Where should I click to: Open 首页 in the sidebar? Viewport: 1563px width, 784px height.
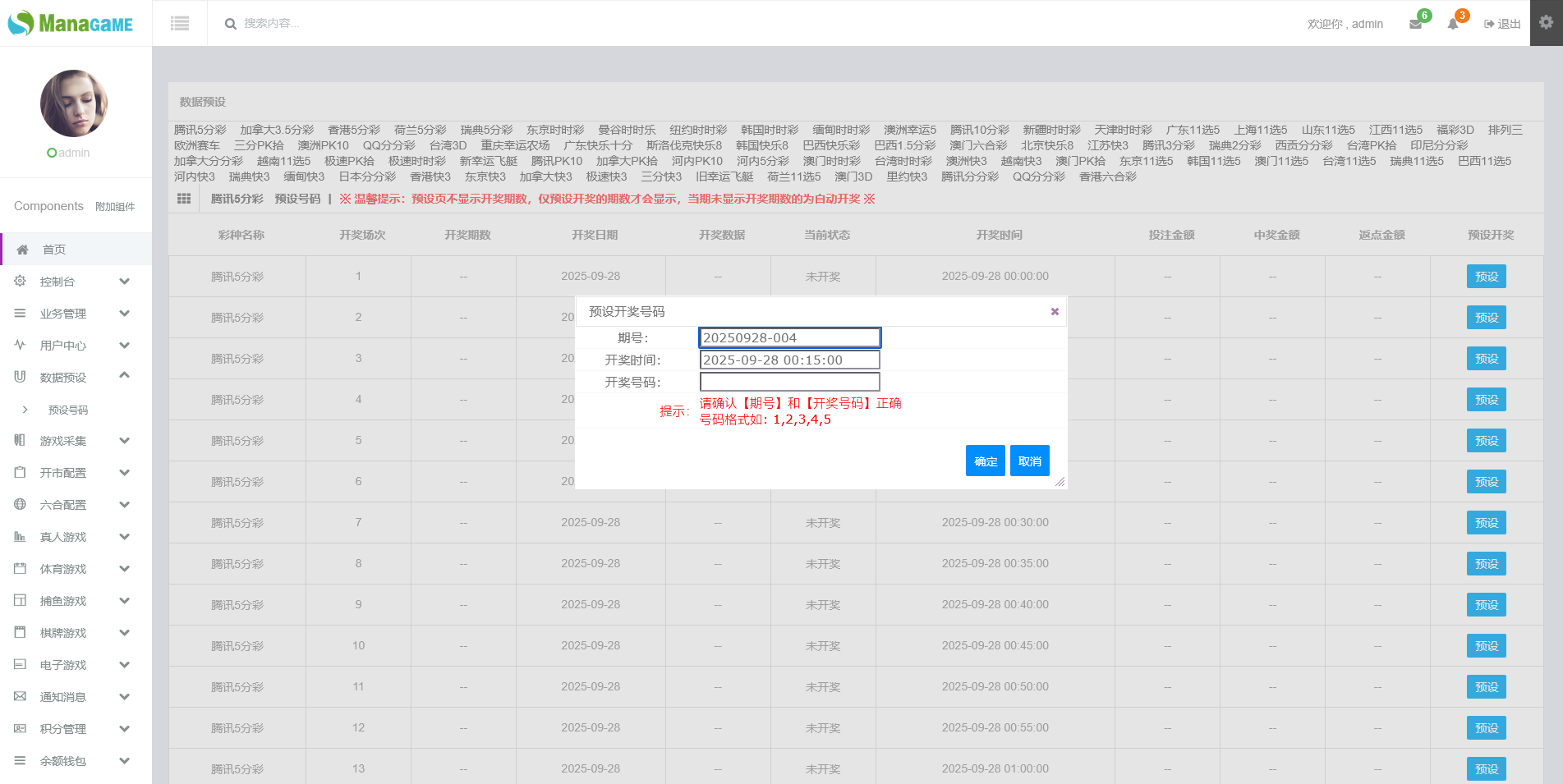point(54,250)
